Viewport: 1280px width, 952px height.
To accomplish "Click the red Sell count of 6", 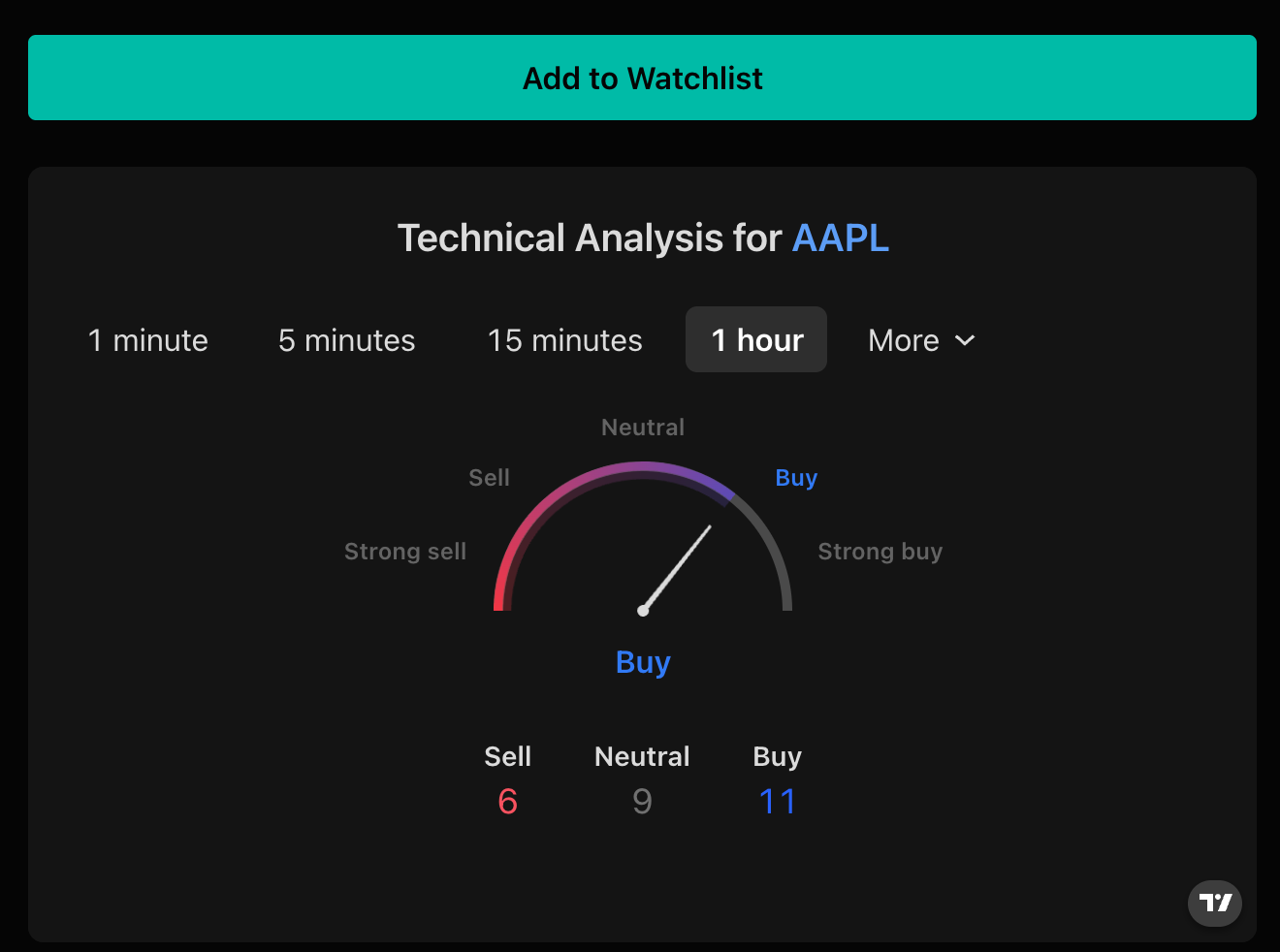I will click(x=507, y=802).
